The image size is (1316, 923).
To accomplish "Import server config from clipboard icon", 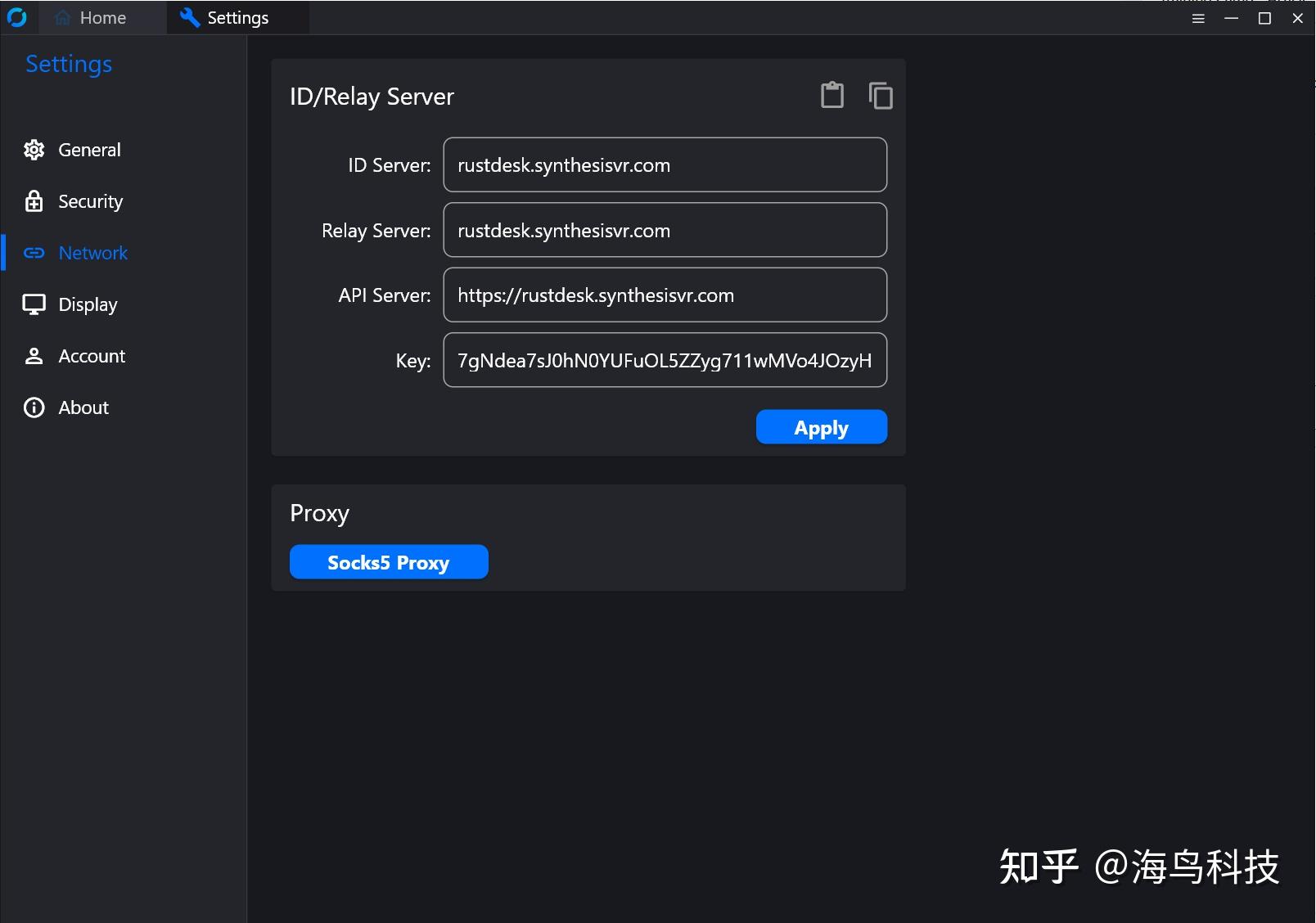I will [832, 95].
